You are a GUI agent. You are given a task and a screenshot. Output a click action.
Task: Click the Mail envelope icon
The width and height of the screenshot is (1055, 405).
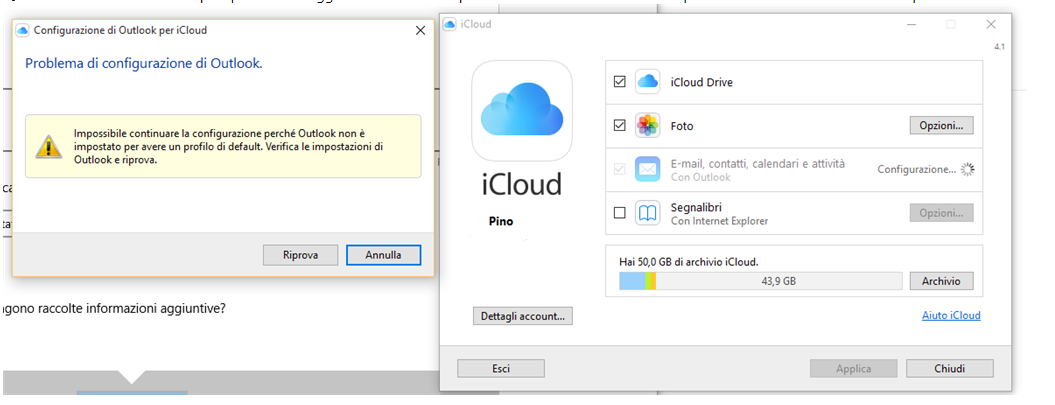(647, 170)
